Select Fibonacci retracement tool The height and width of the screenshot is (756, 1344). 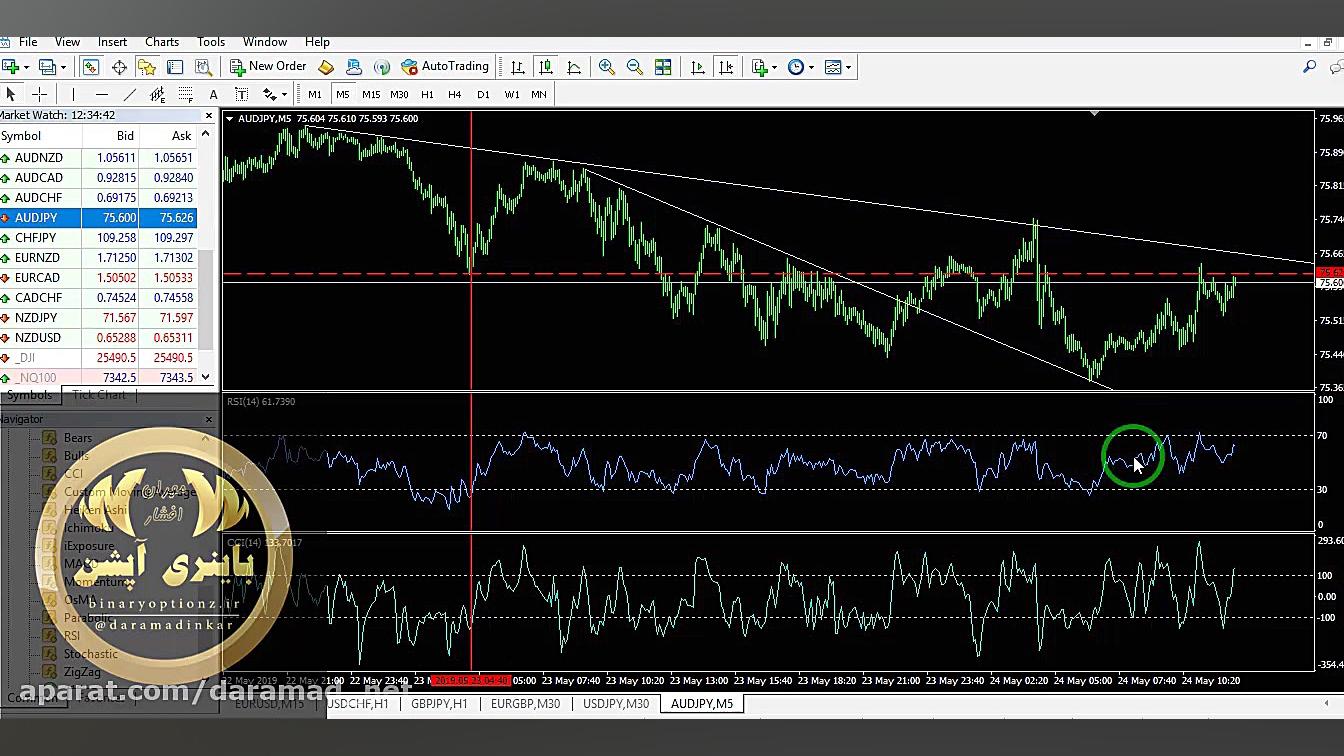pos(185,94)
